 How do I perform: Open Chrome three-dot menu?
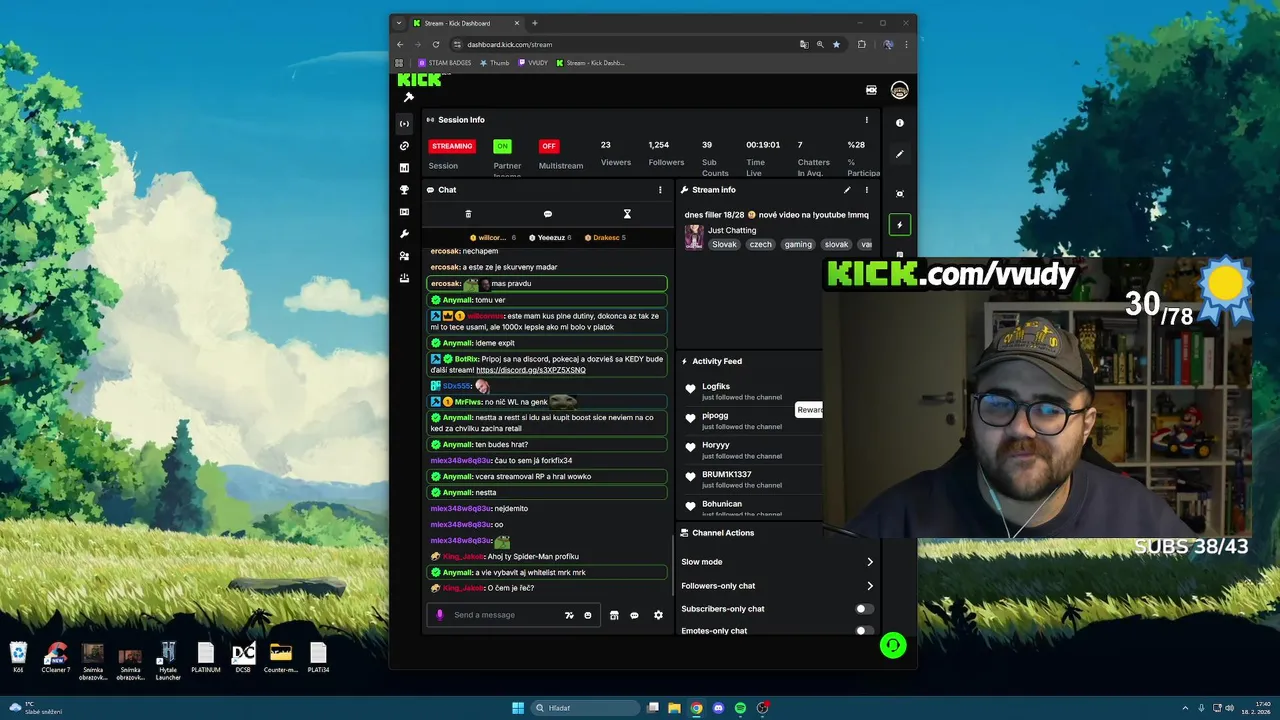click(907, 44)
